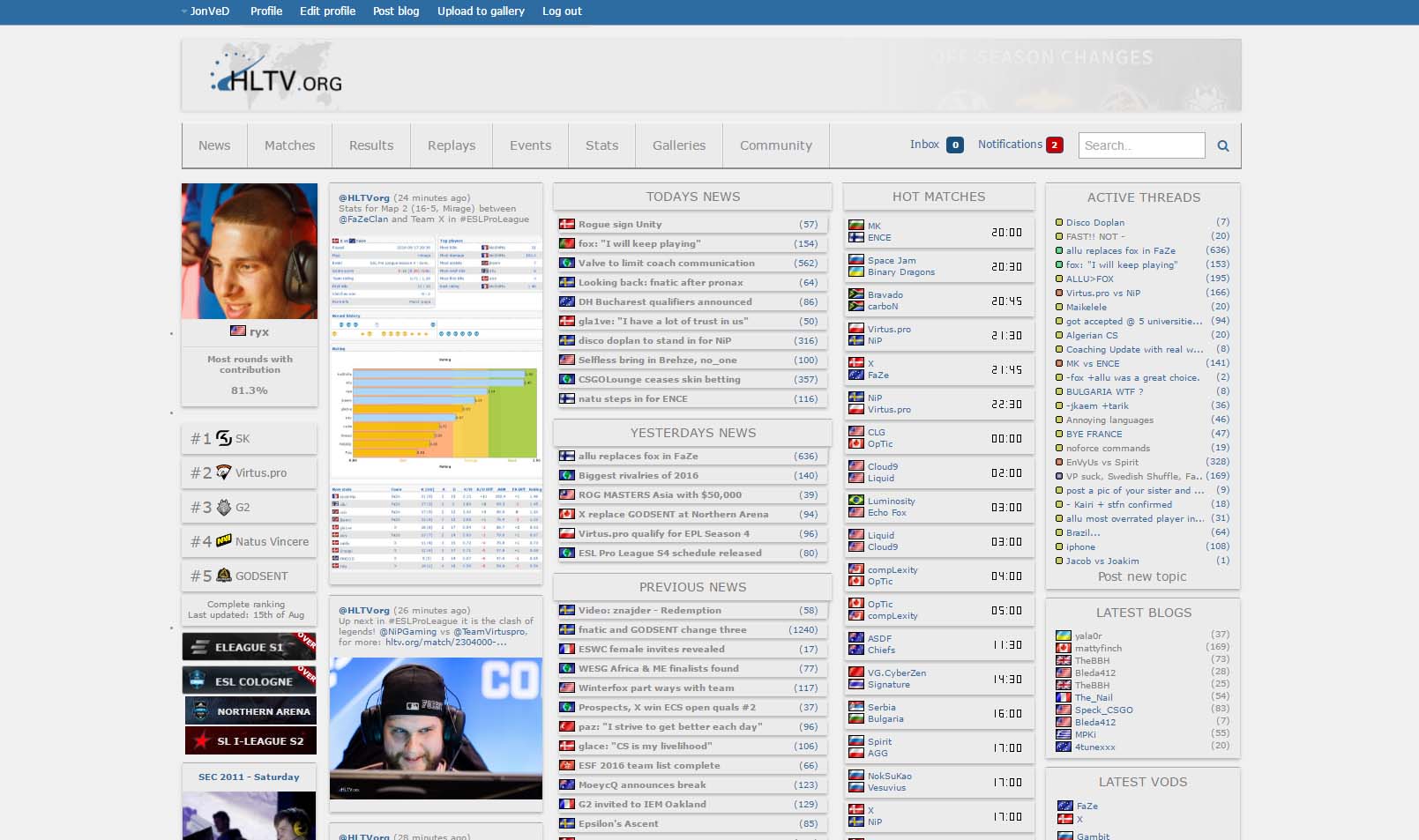Click Log out in top bar
Image resolution: width=1419 pixels, height=840 pixels.
pos(562,11)
